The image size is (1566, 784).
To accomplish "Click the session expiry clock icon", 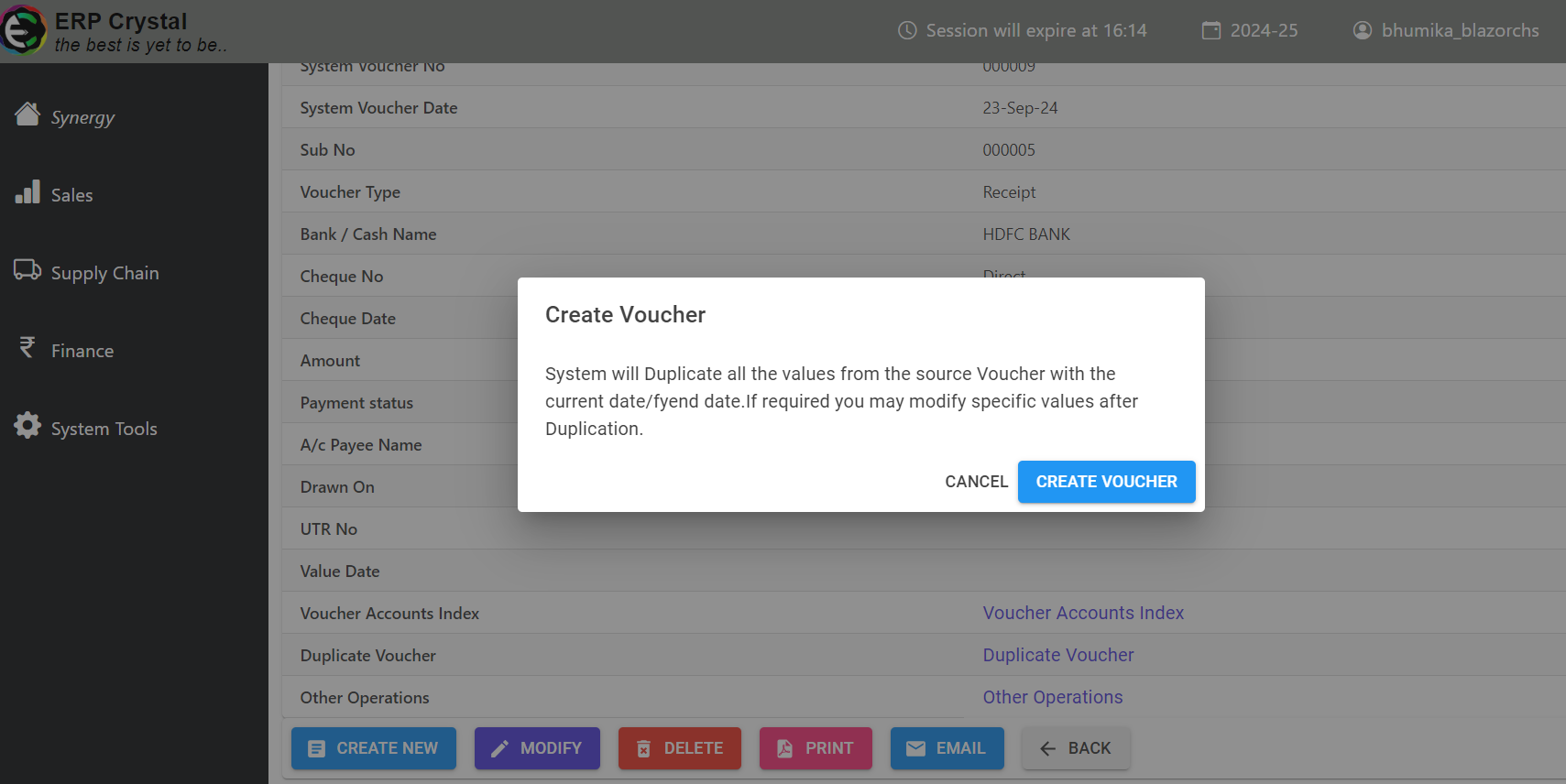I will 907,30.
